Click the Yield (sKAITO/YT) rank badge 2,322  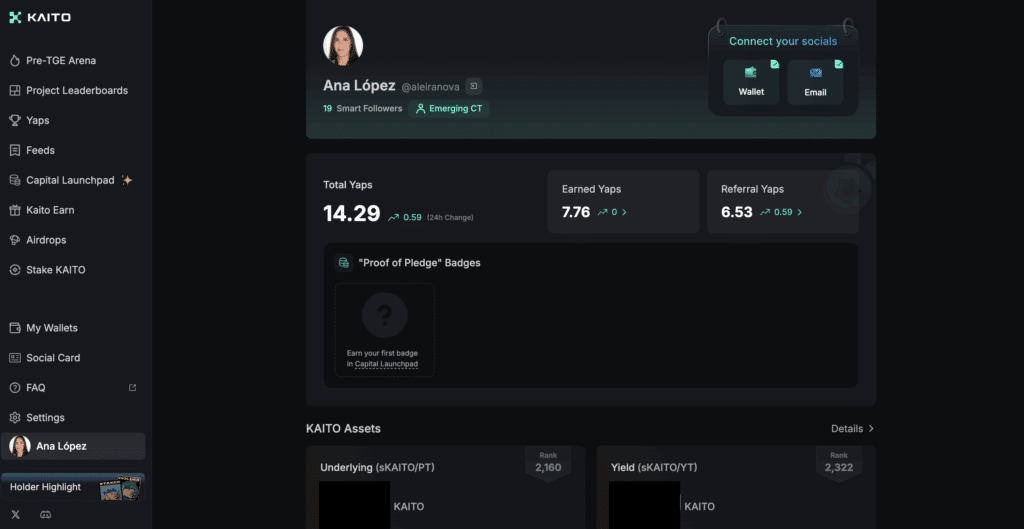(x=839, y=463)
